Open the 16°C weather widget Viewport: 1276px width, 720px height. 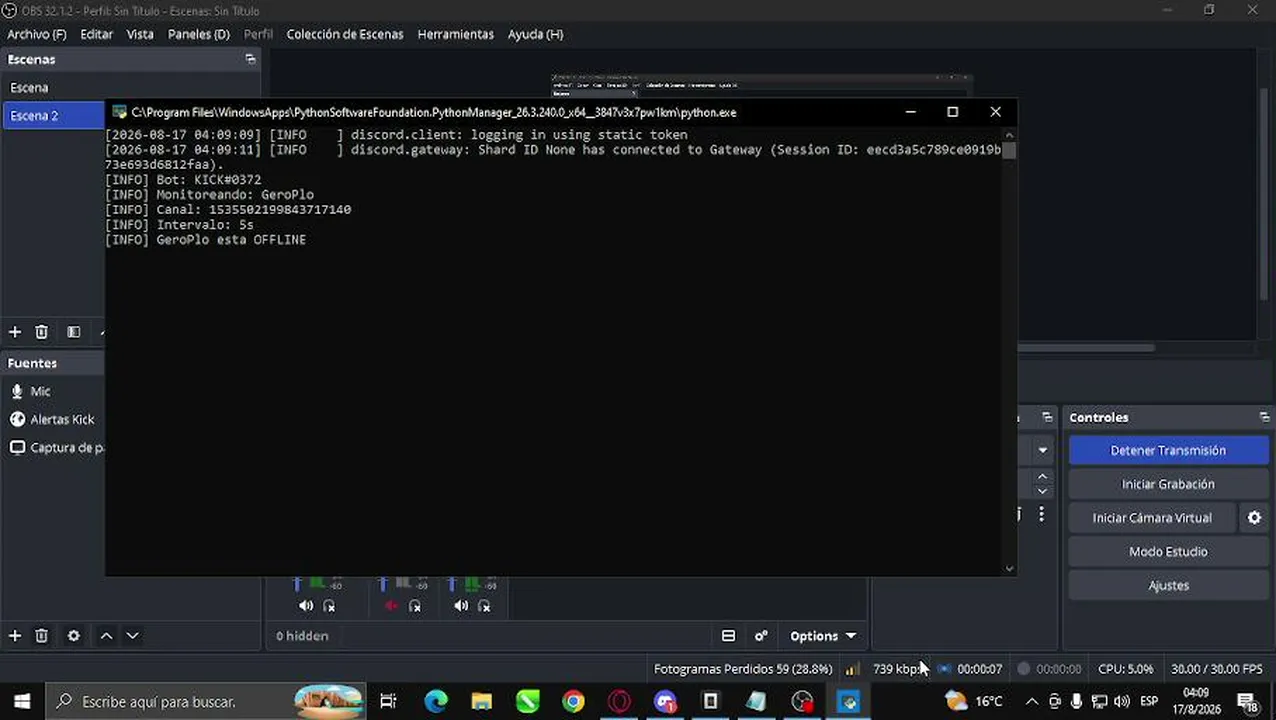point(975,701)
